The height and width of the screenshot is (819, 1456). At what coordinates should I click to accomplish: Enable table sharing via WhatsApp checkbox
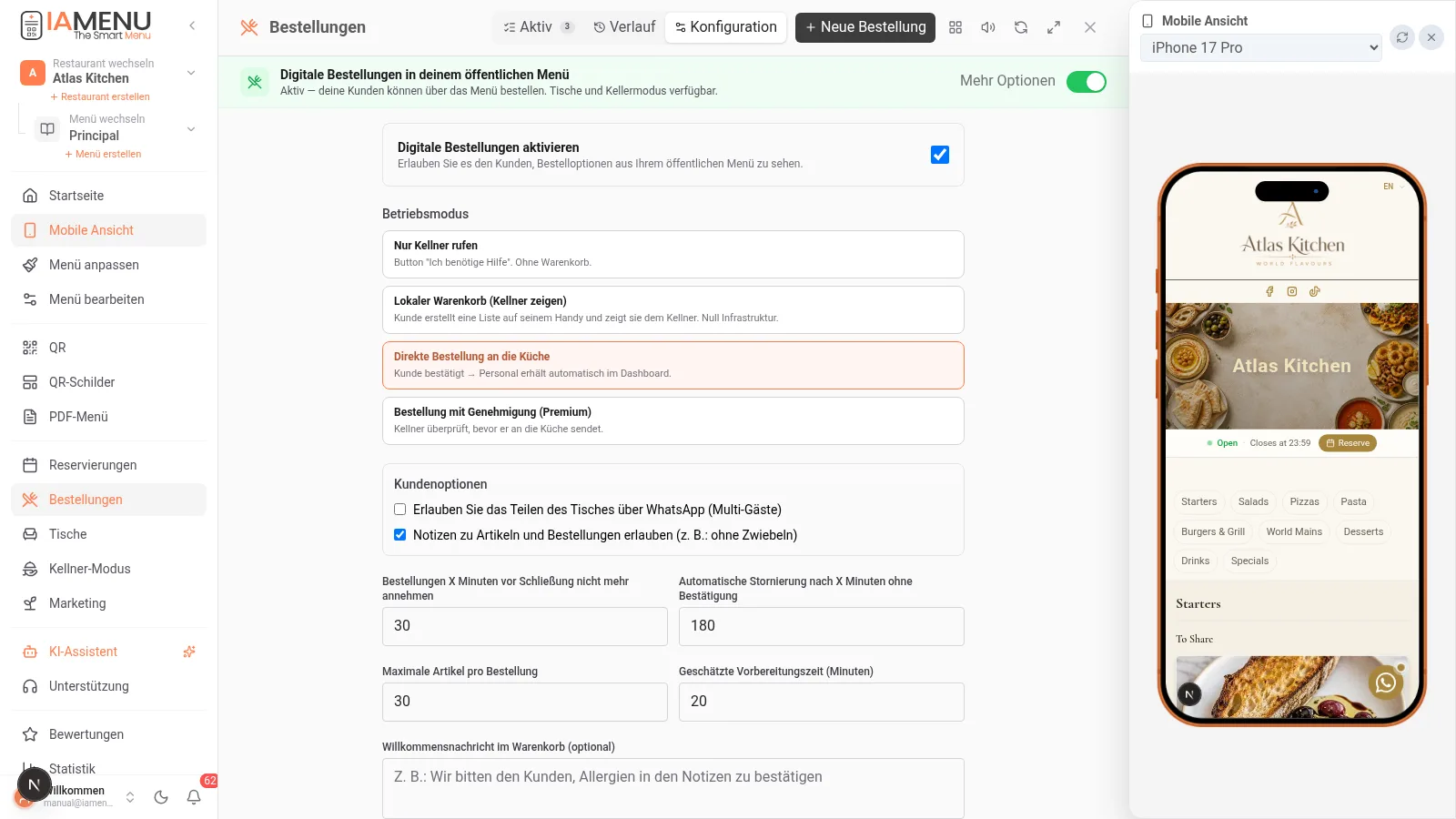click(x=399, y=510)
